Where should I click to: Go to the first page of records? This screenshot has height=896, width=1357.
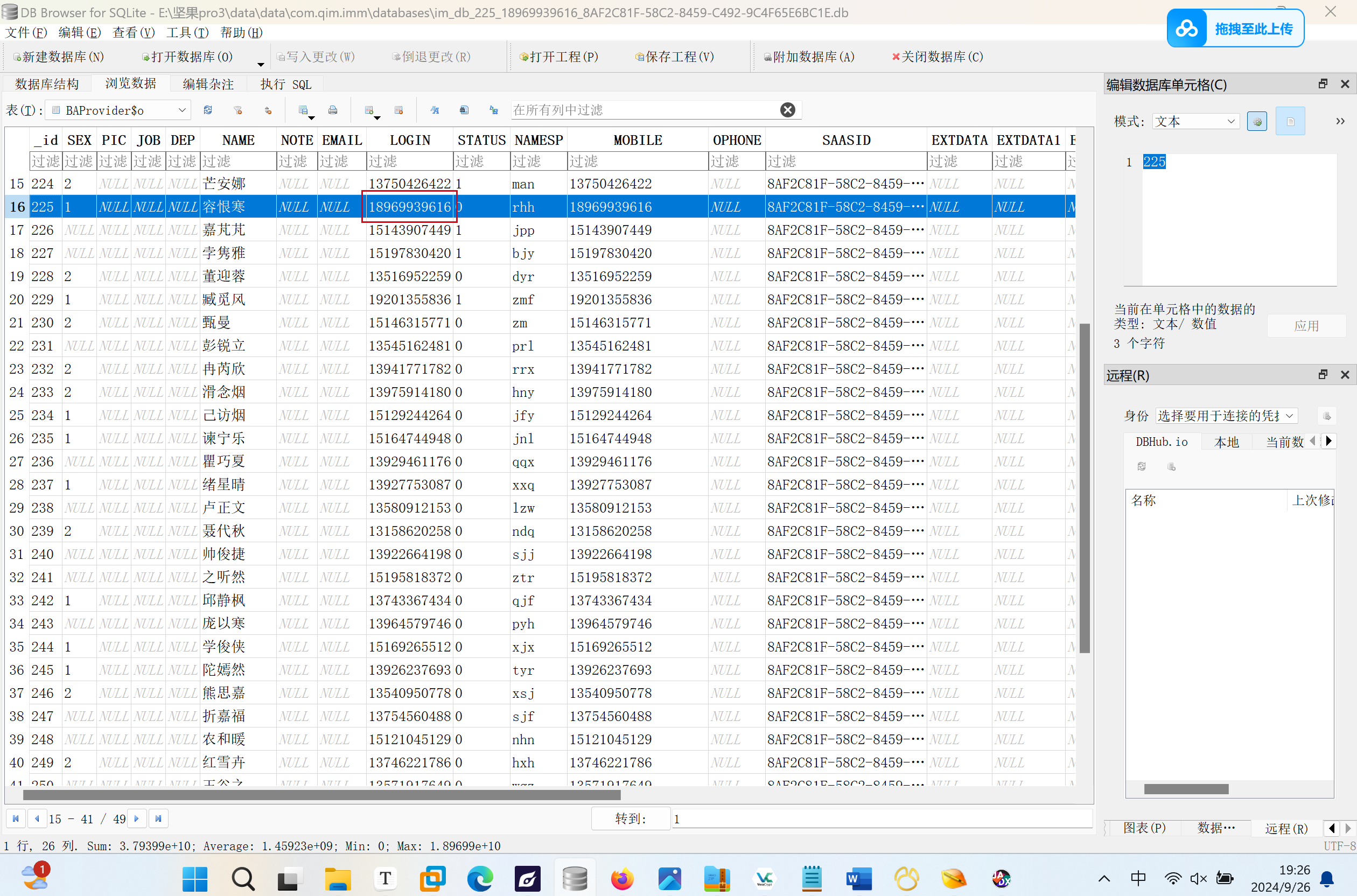tap(16, 818)
